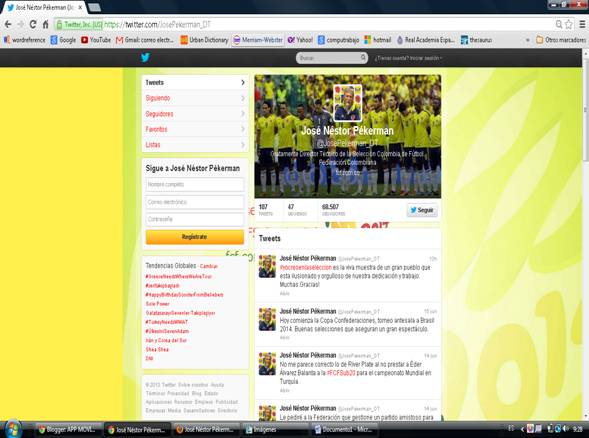Screen dimensions: 589x438
Task: Open the Otros marcadores folder
Action: tap(561, 40)
